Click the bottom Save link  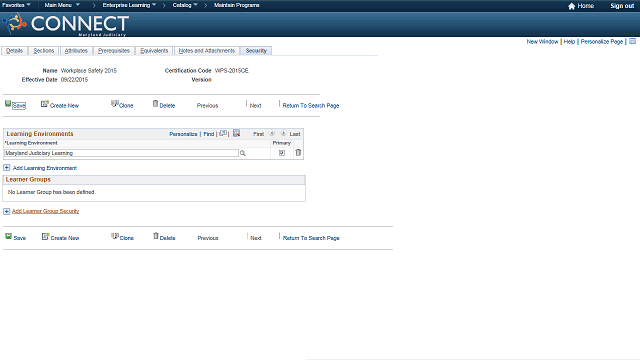pos(20,238)
